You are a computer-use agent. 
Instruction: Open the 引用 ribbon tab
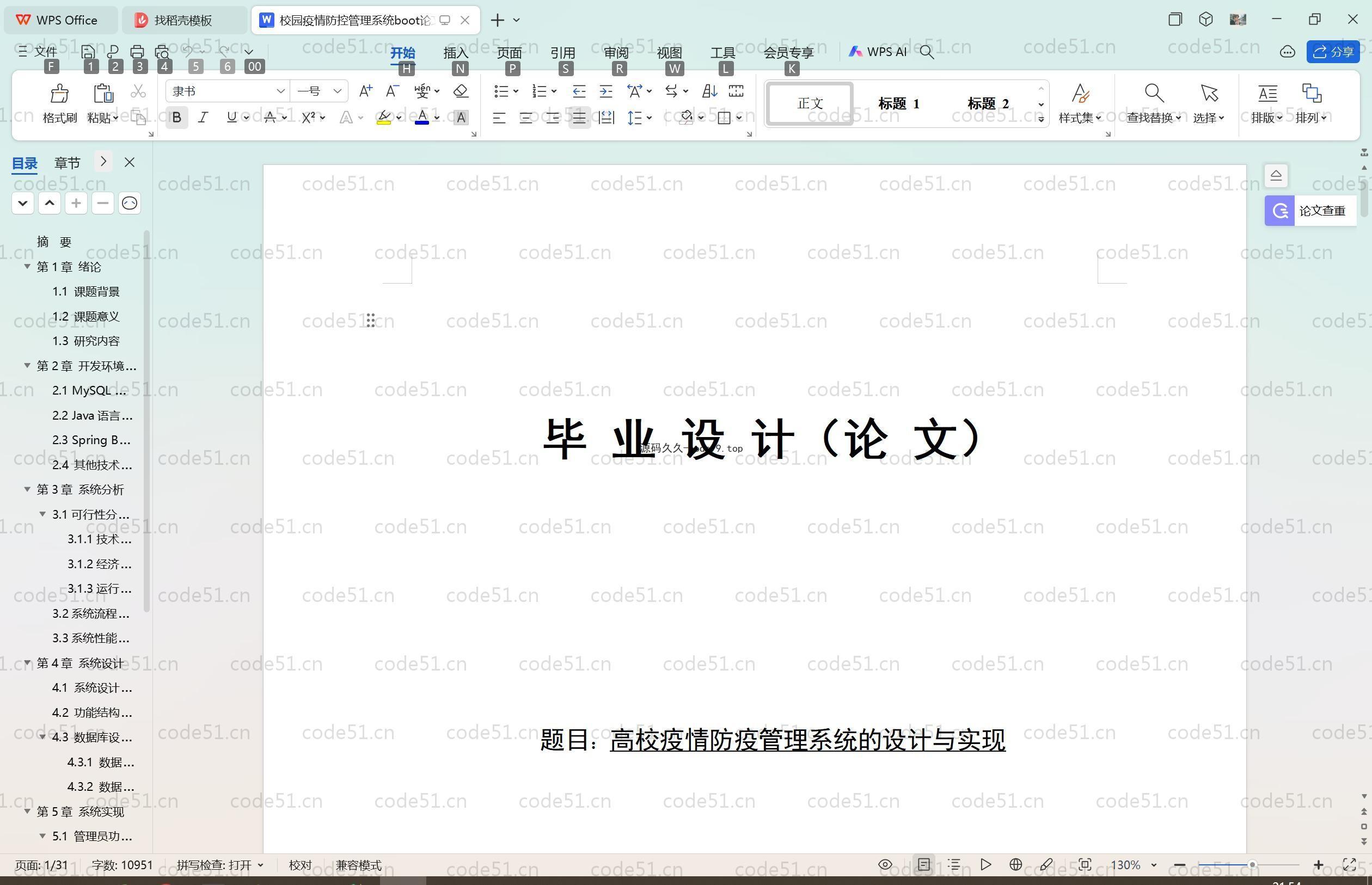click(563, 52)
